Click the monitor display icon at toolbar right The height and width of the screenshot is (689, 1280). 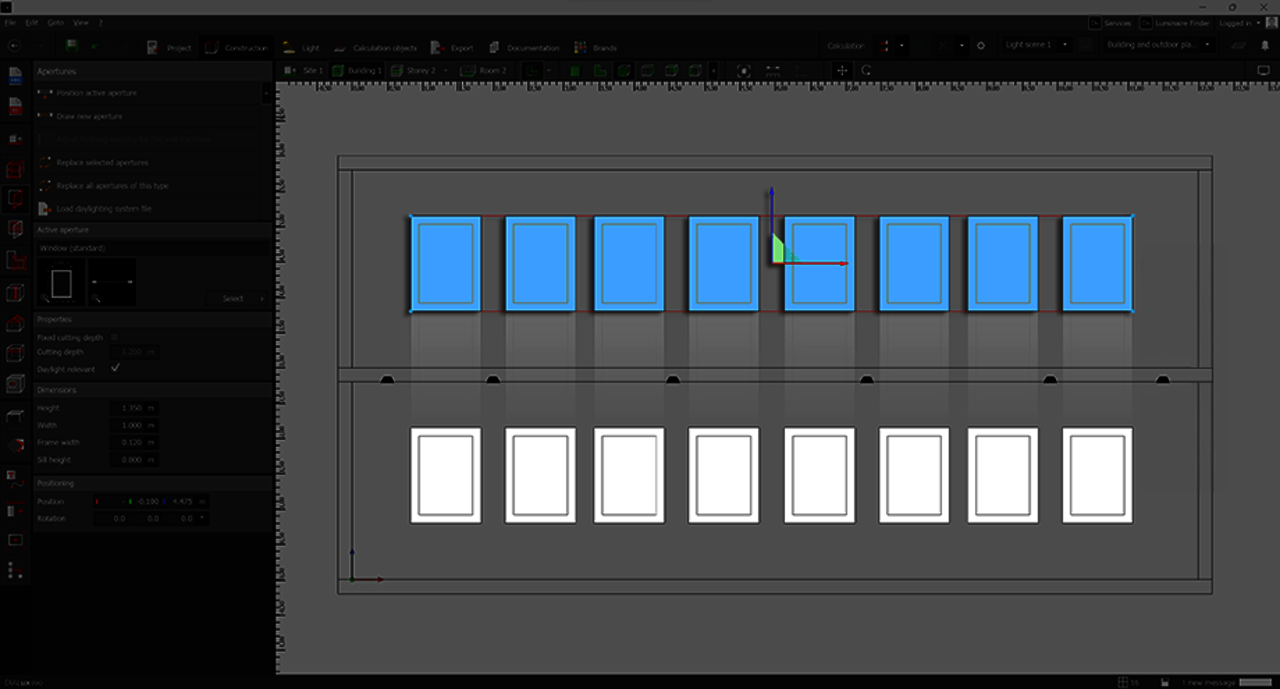(x=1263, y=71)
